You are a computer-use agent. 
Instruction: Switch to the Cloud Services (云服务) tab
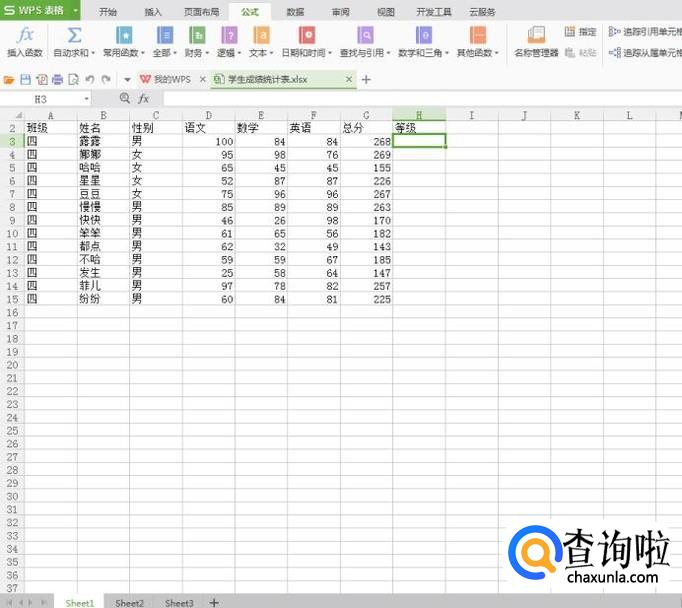(x=482, y=12)
